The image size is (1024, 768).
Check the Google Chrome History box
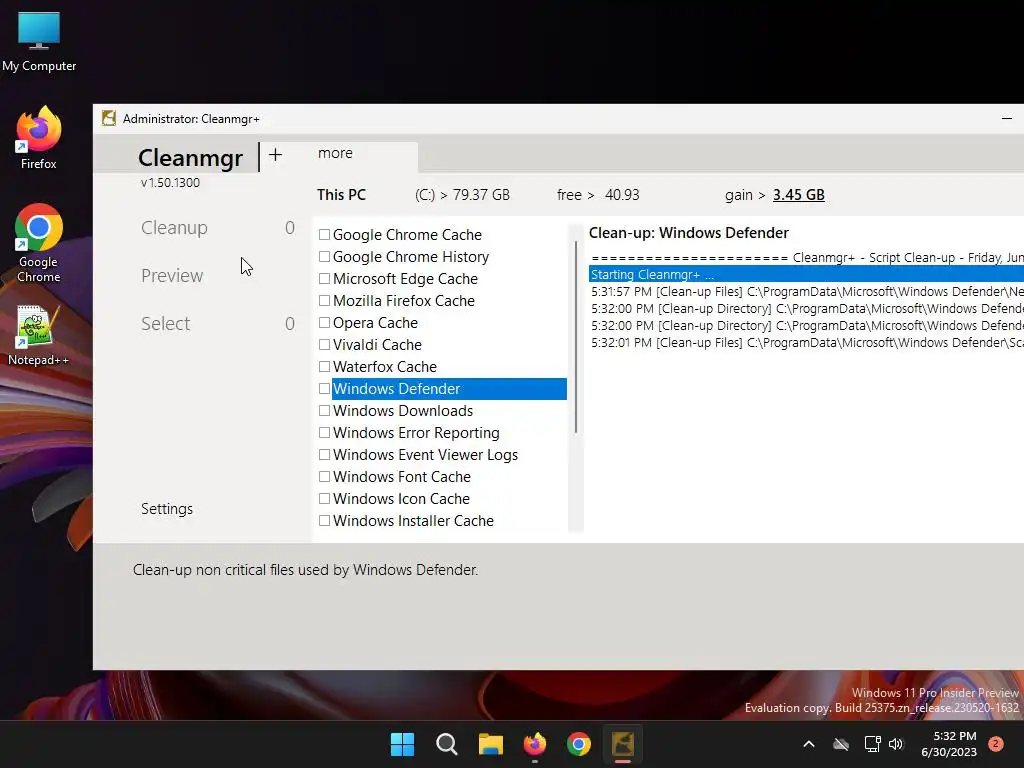tap(324, 257)
